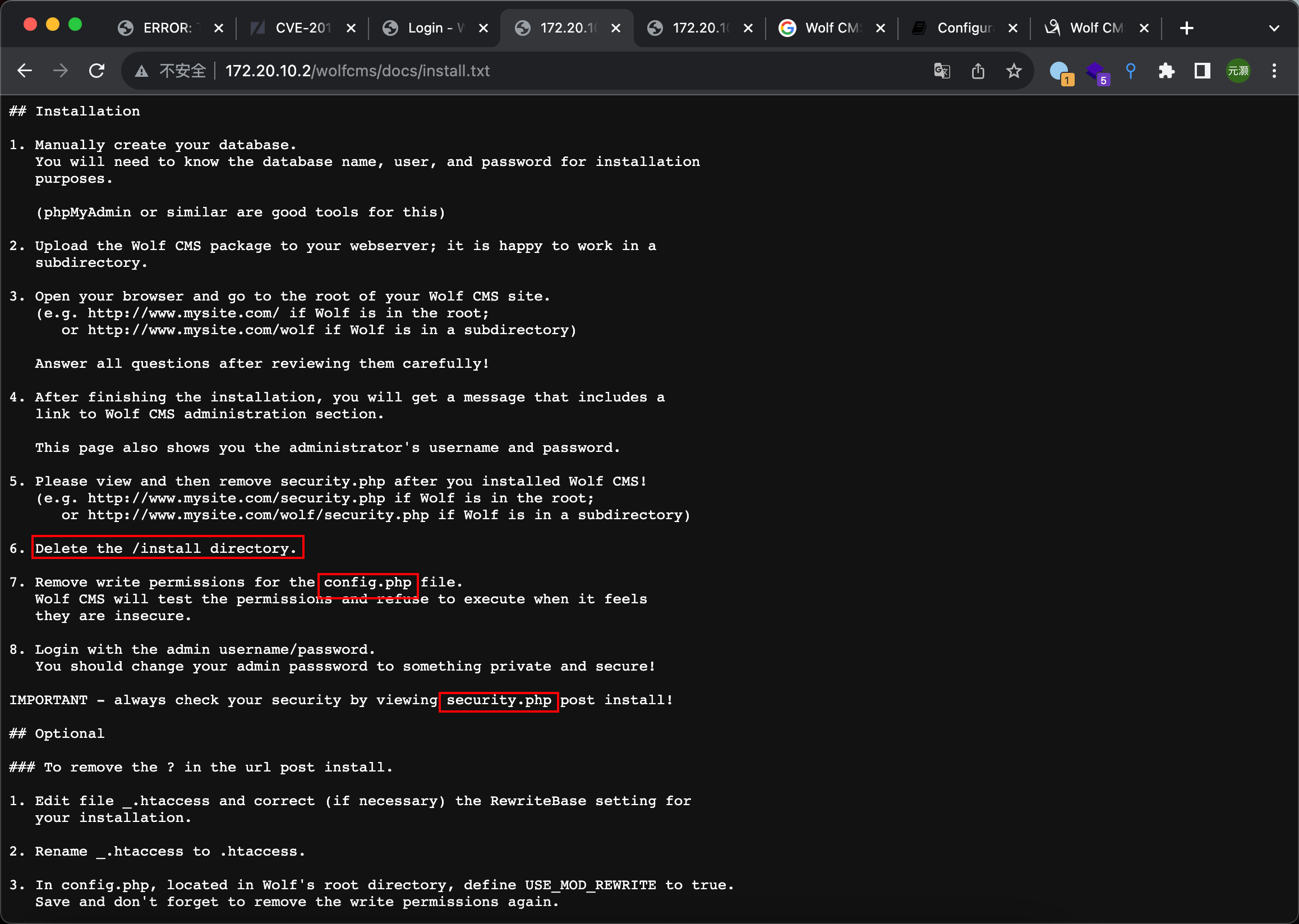This screenshot has height=924, width=1299.
Task: Click the forward navigation arrow
Action: 61,71
